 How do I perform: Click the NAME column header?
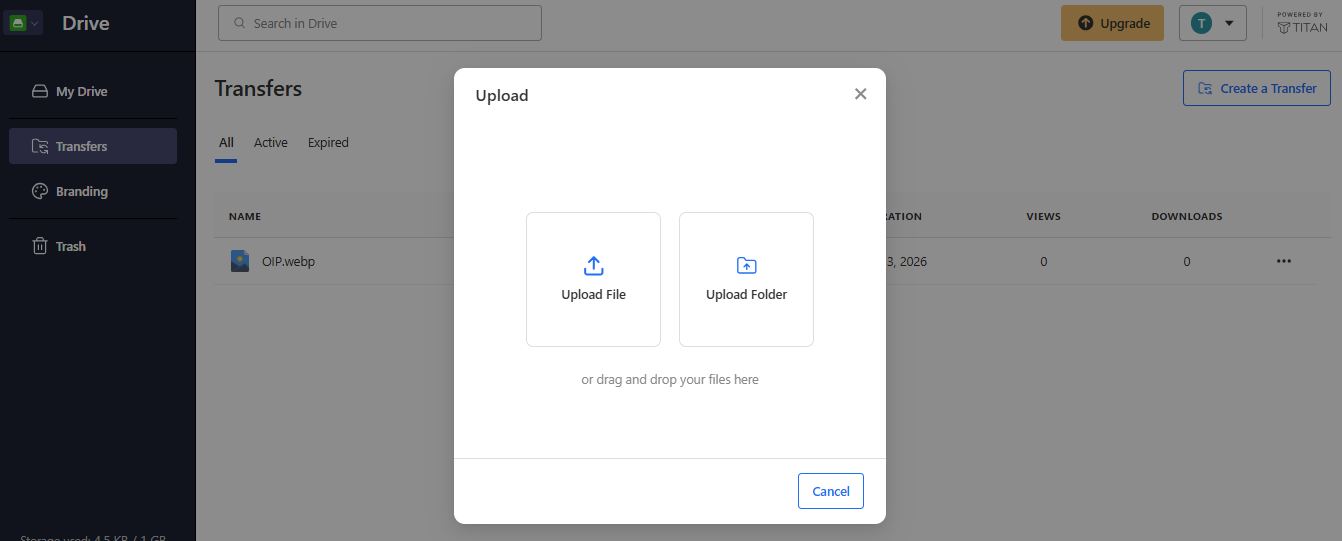click(x=245, y=216)
